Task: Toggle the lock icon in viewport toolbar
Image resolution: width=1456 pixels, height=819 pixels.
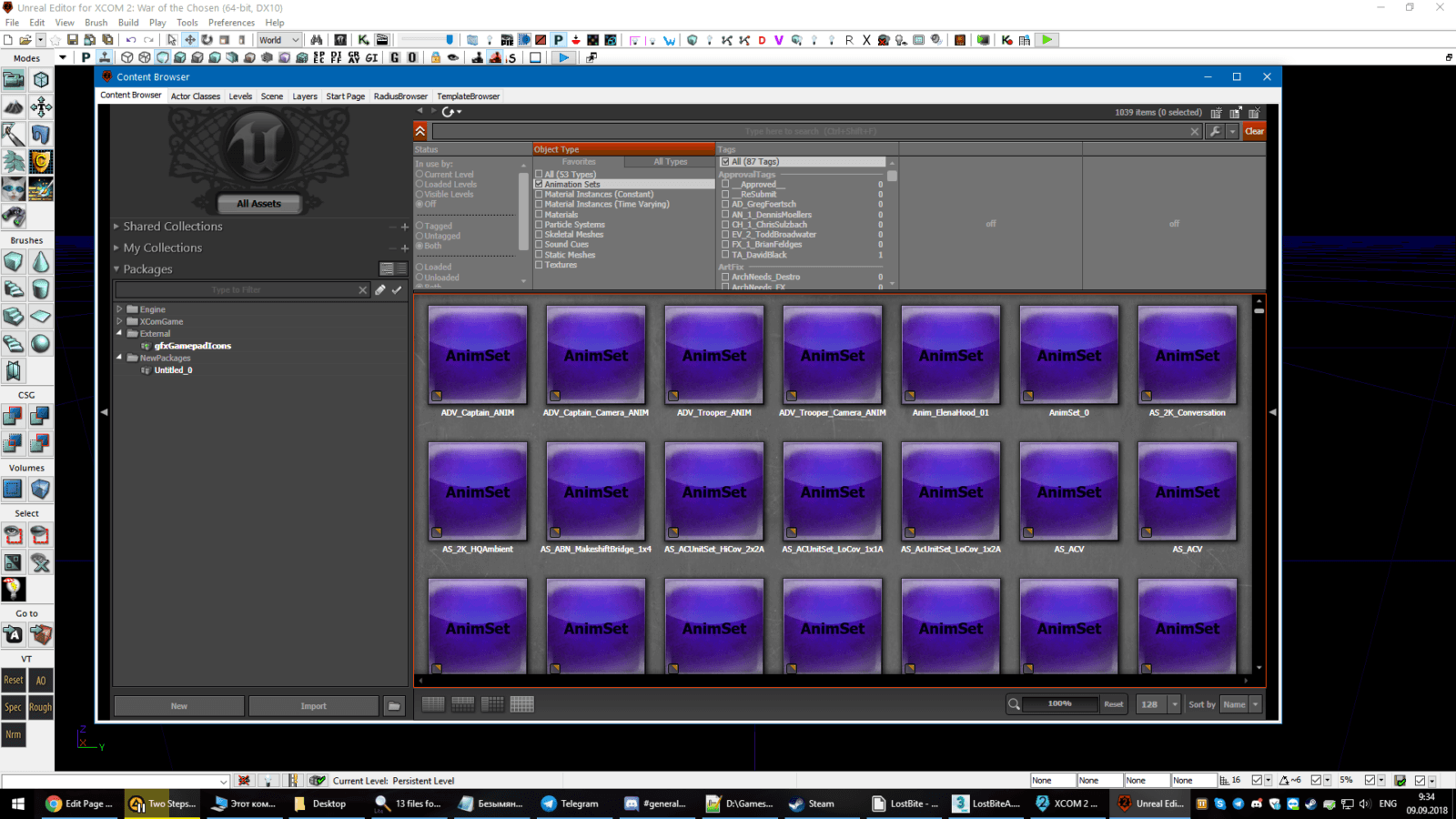Action: point(436,57)
